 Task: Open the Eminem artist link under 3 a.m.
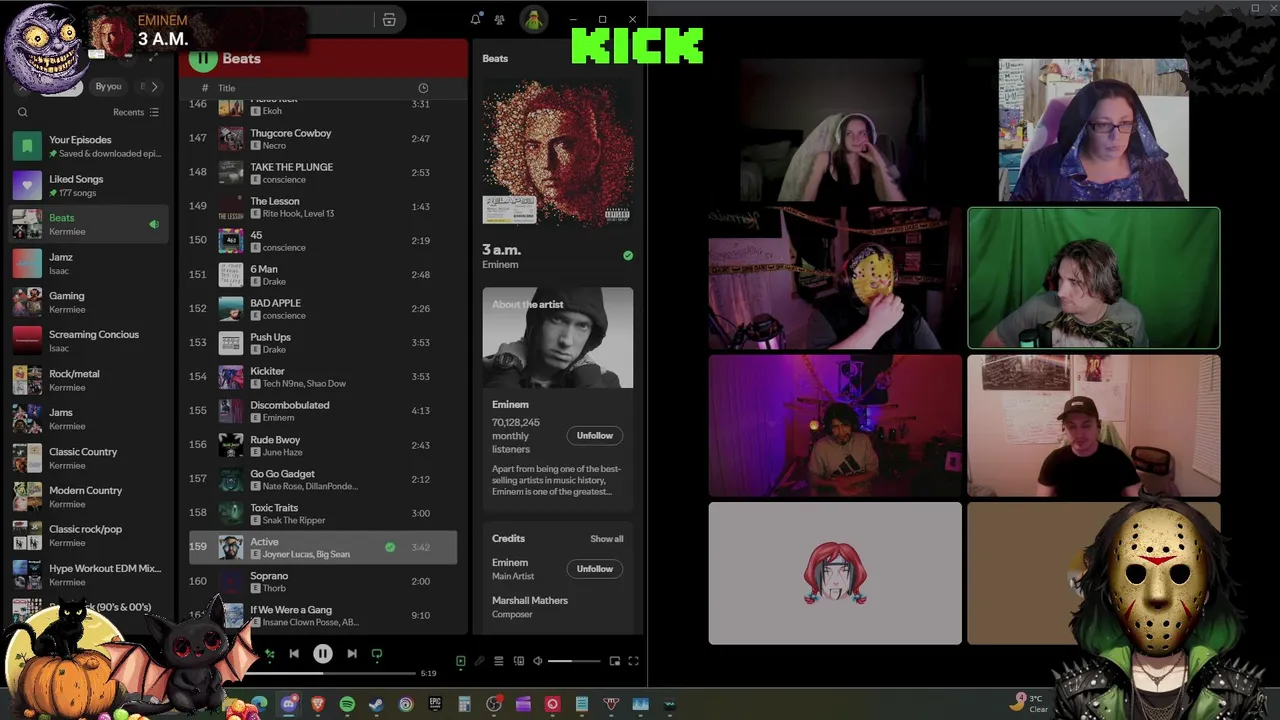pyautogui.click(x=500, y=265)
